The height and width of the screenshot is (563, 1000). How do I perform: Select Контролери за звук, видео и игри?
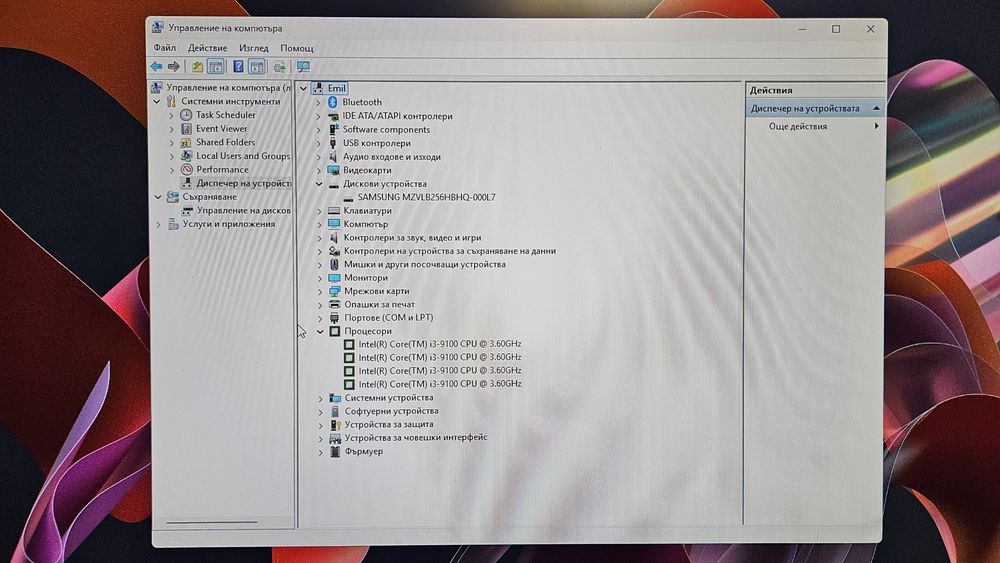click(x=412, y=237)
